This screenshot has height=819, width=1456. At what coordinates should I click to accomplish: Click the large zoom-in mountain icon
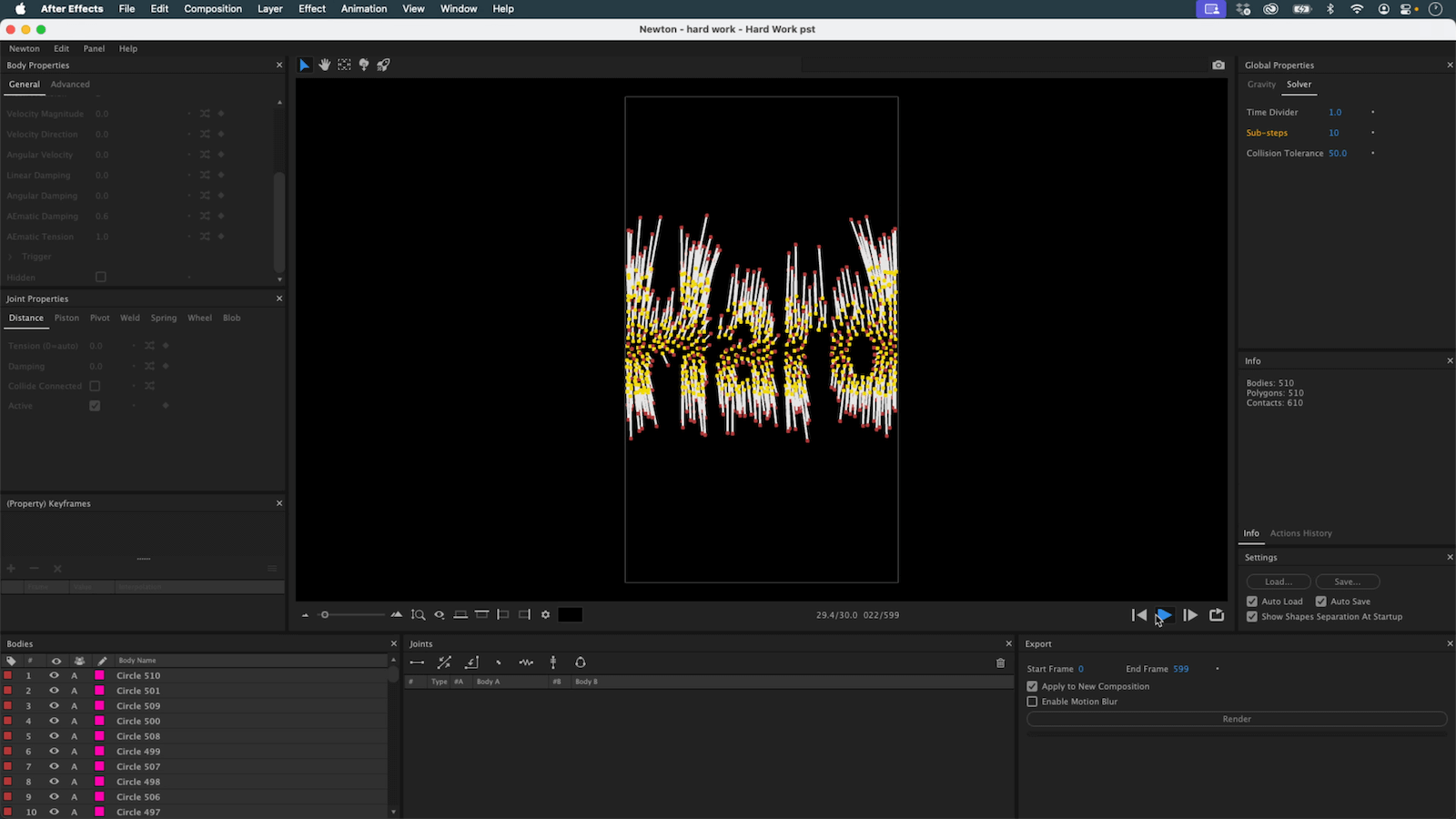click(397, 615)
